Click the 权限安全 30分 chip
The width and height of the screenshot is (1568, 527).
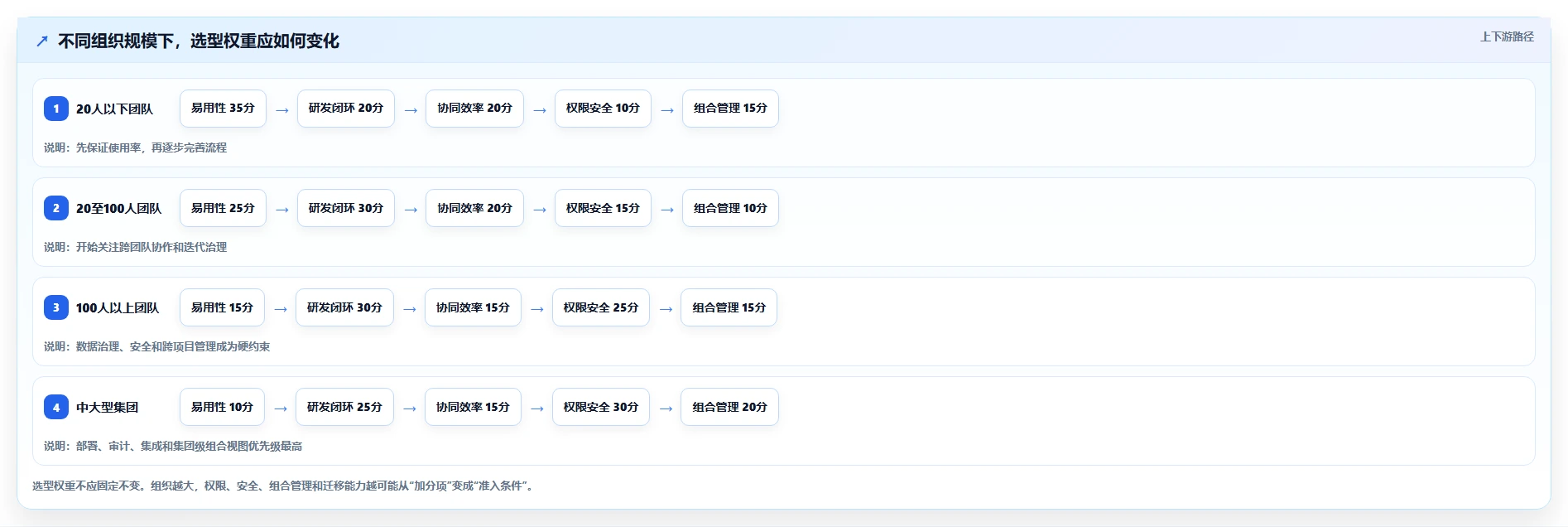click(601, 407)
